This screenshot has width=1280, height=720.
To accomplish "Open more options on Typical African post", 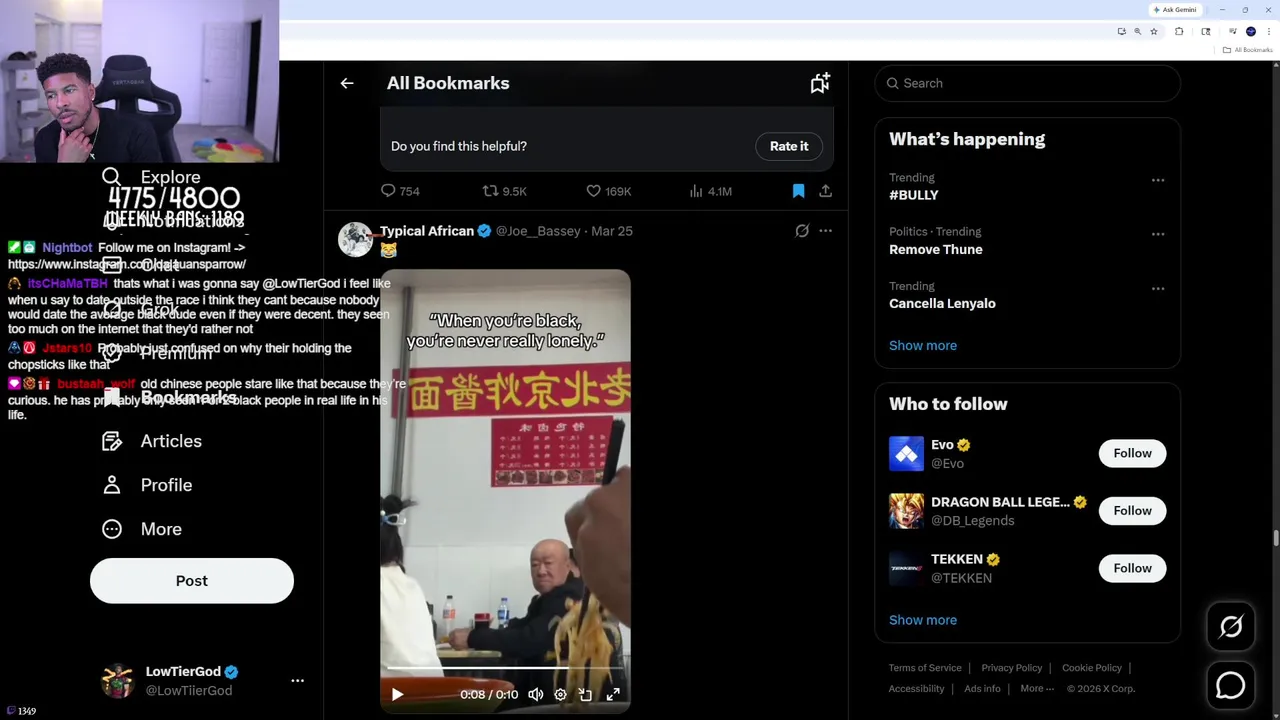I will tap(825, 231).
